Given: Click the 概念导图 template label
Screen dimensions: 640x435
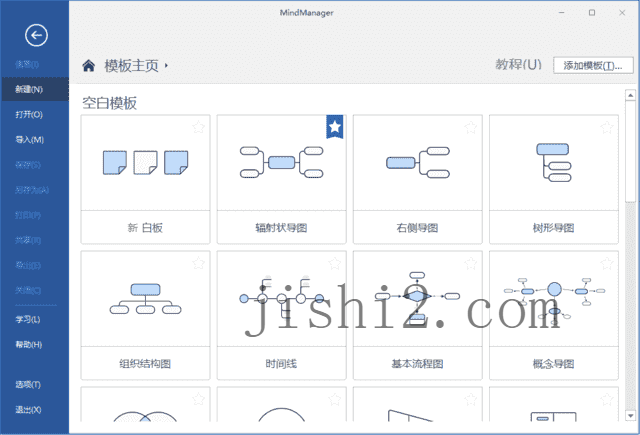Looking at the screenshot, I should point(554,363).
